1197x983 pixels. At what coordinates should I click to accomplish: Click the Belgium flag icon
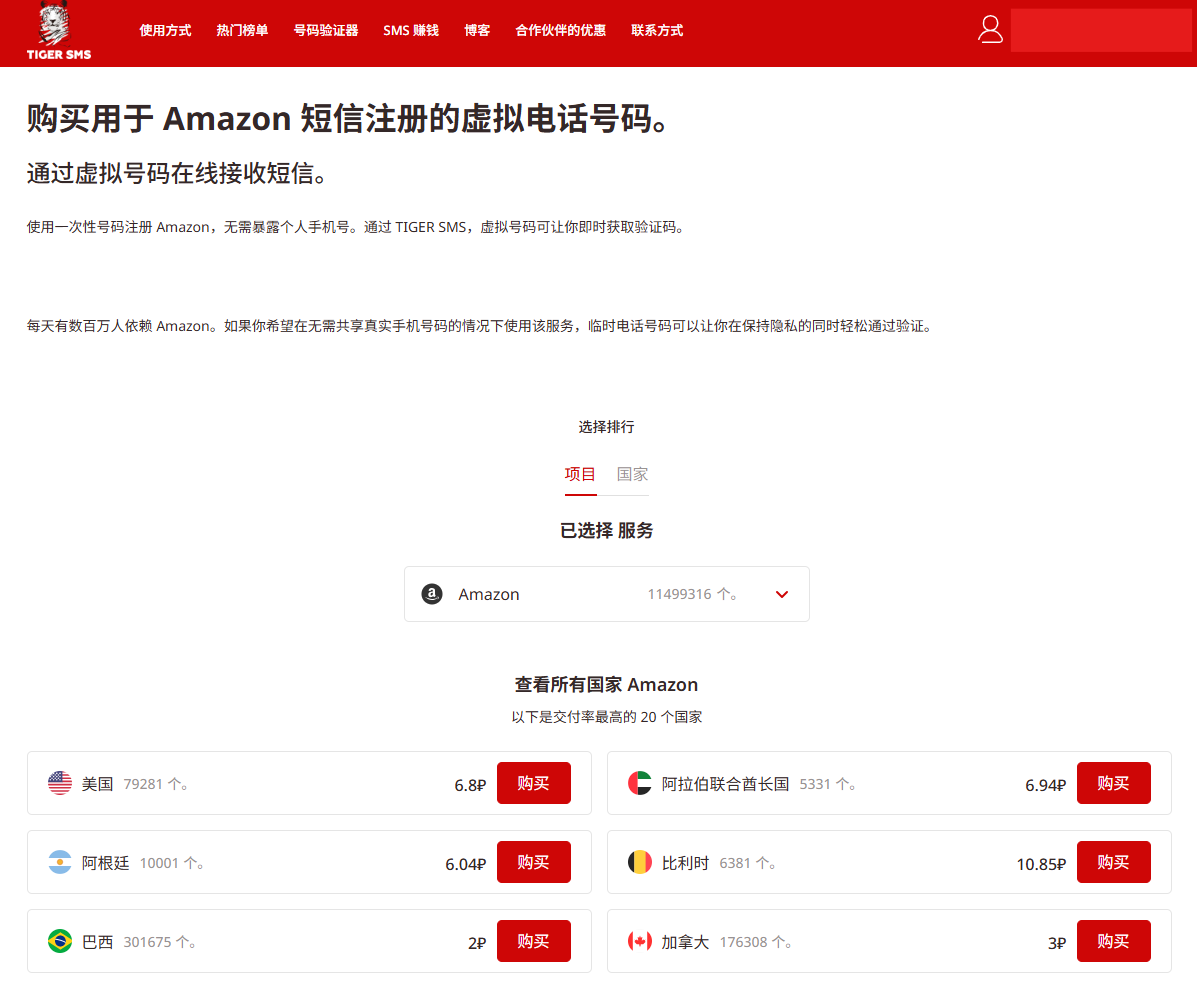[x=640, y=862]
